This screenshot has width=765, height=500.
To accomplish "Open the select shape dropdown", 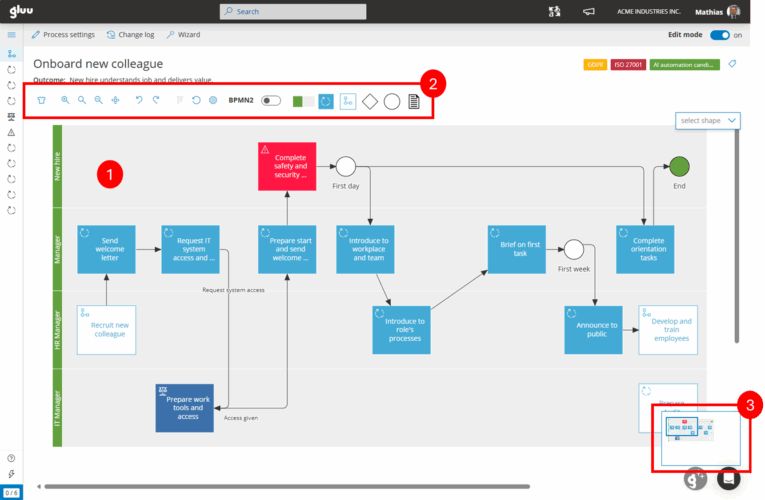I will pos(707,120).
